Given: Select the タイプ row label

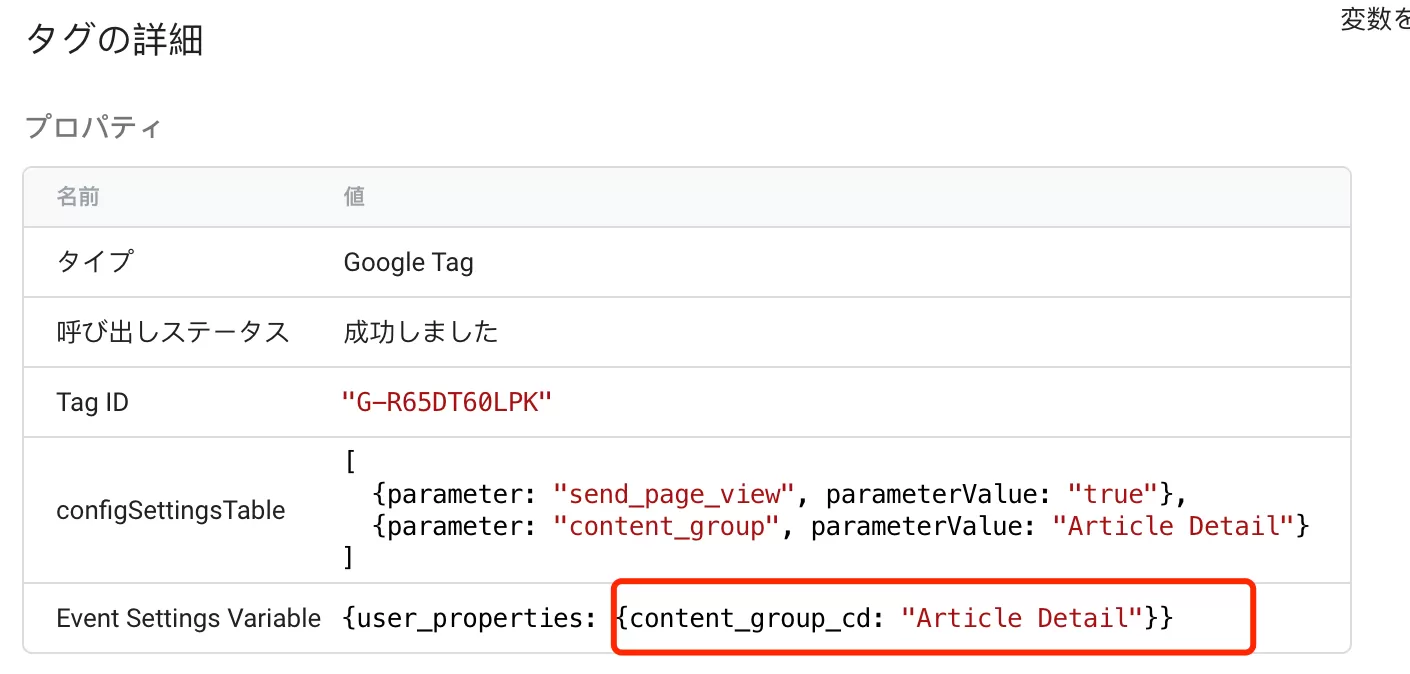Looking at the screenshot, I should click(x=94, y=262).
